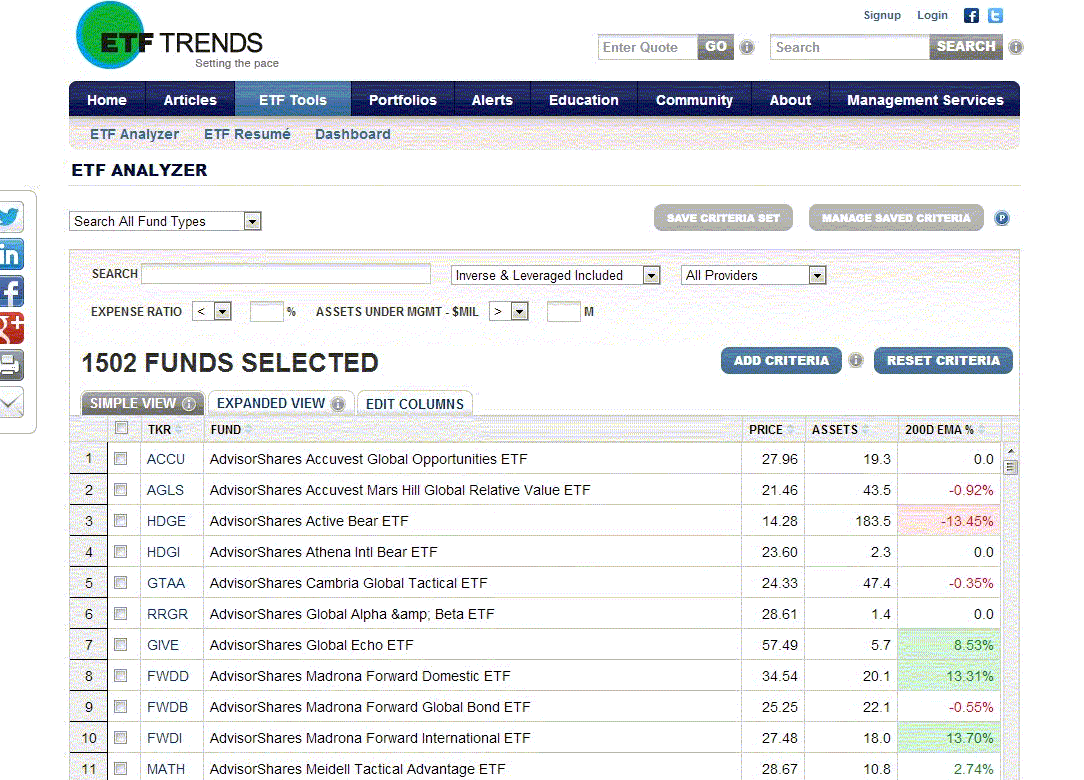Click the Manage Saved Criteria button
Image resolution: width=1084 pixels, height=780 pixels.
click(x=896, y=218)
